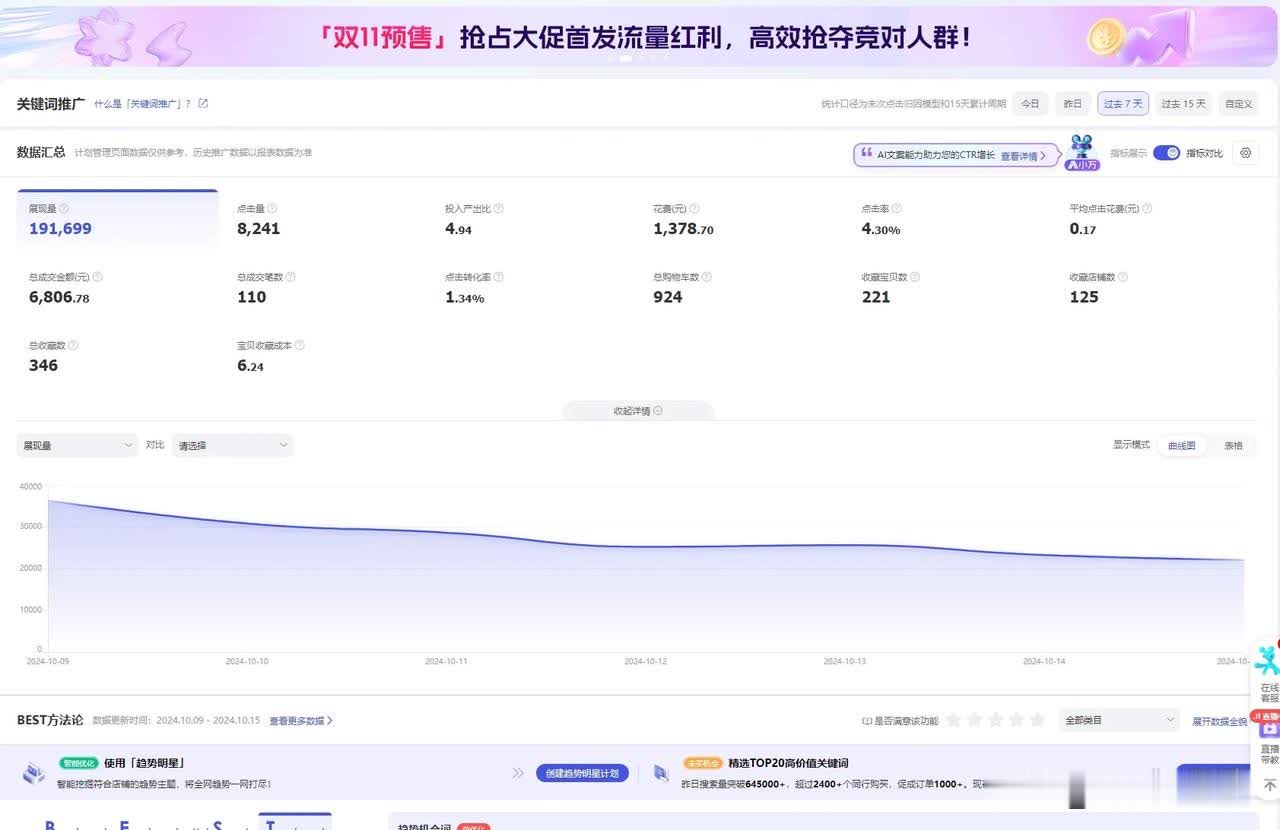Click the help icon next to 收藏宝贝数
Viewport: 1280px width, 830px height.
915,276
